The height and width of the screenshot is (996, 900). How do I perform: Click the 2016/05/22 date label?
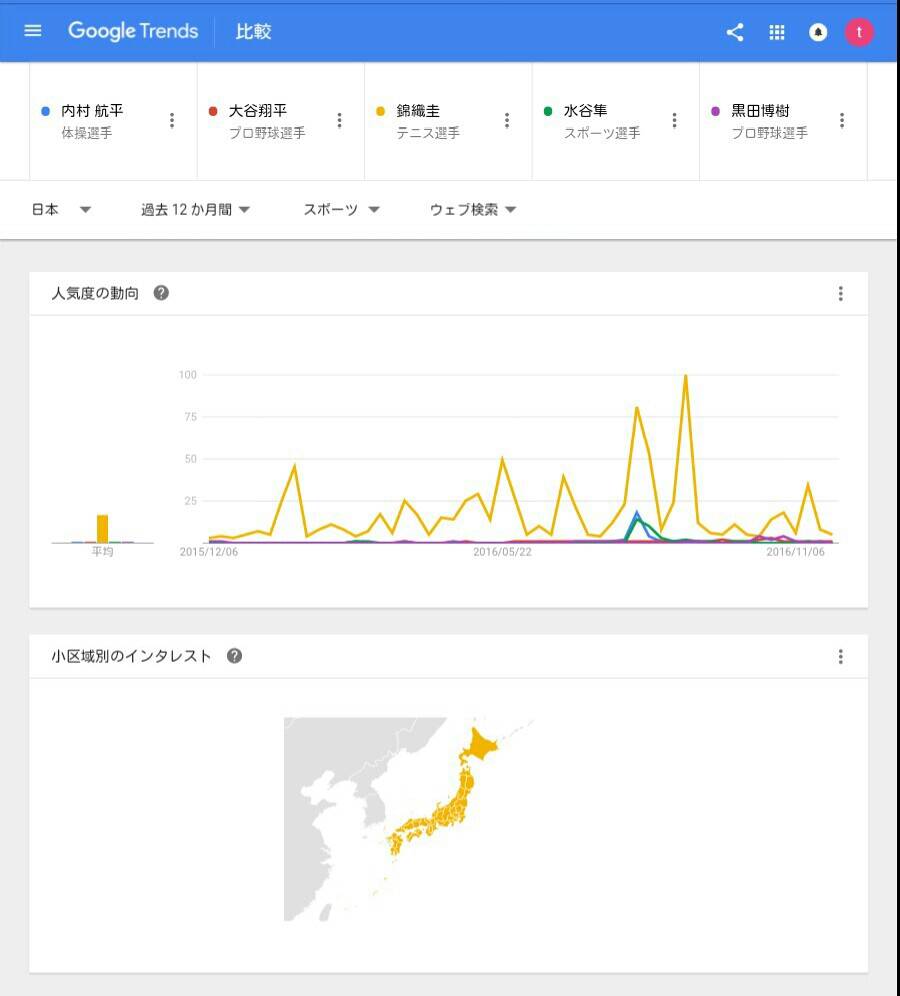pos(502,552)
